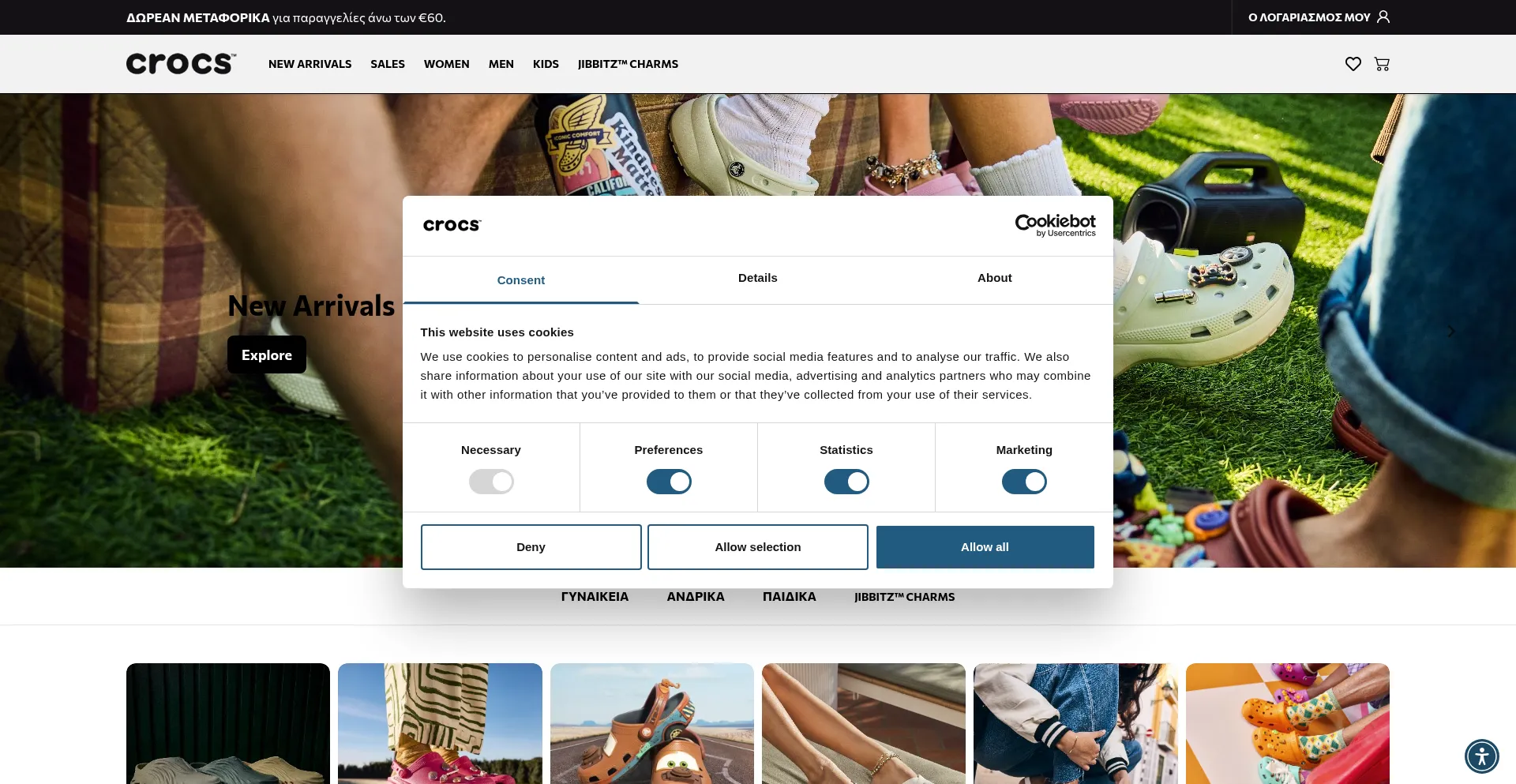Open the Cars Mater clog thumbnail
Viewport: 1516px width, 784px height.
pyautogui.click(x=652, y=723)
